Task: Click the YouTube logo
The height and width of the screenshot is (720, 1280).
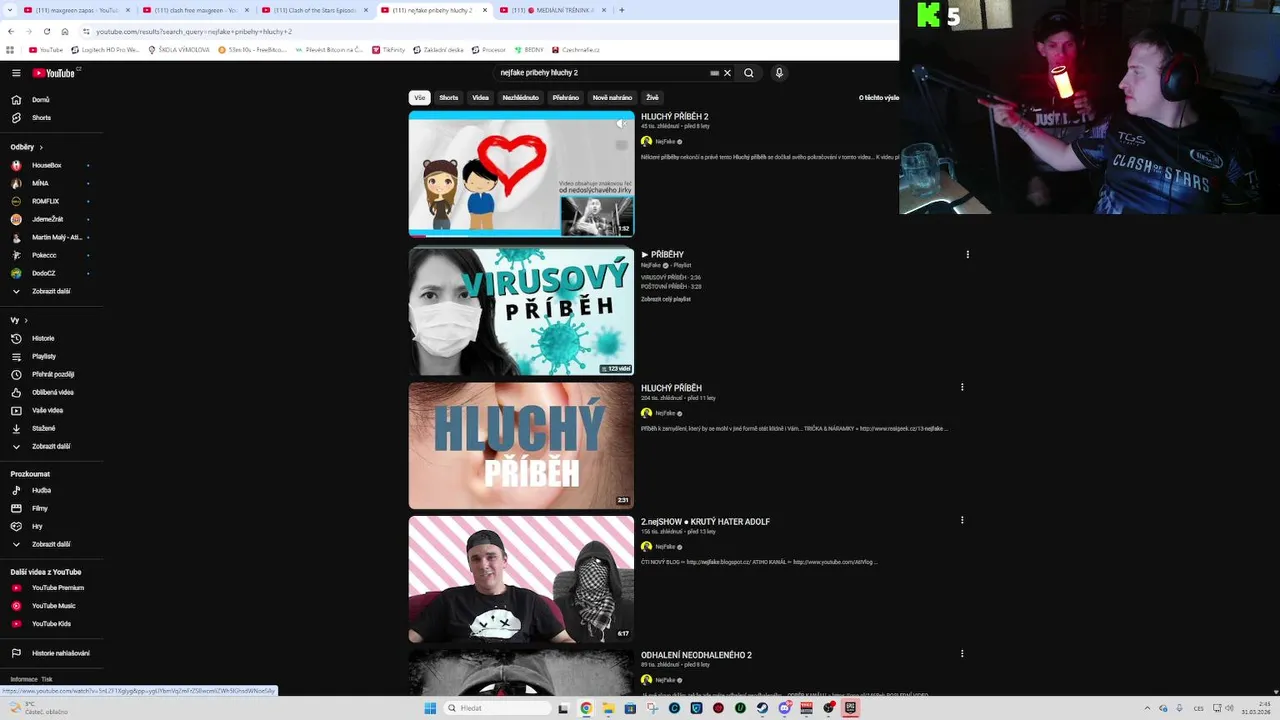Action: click(54, 73)
